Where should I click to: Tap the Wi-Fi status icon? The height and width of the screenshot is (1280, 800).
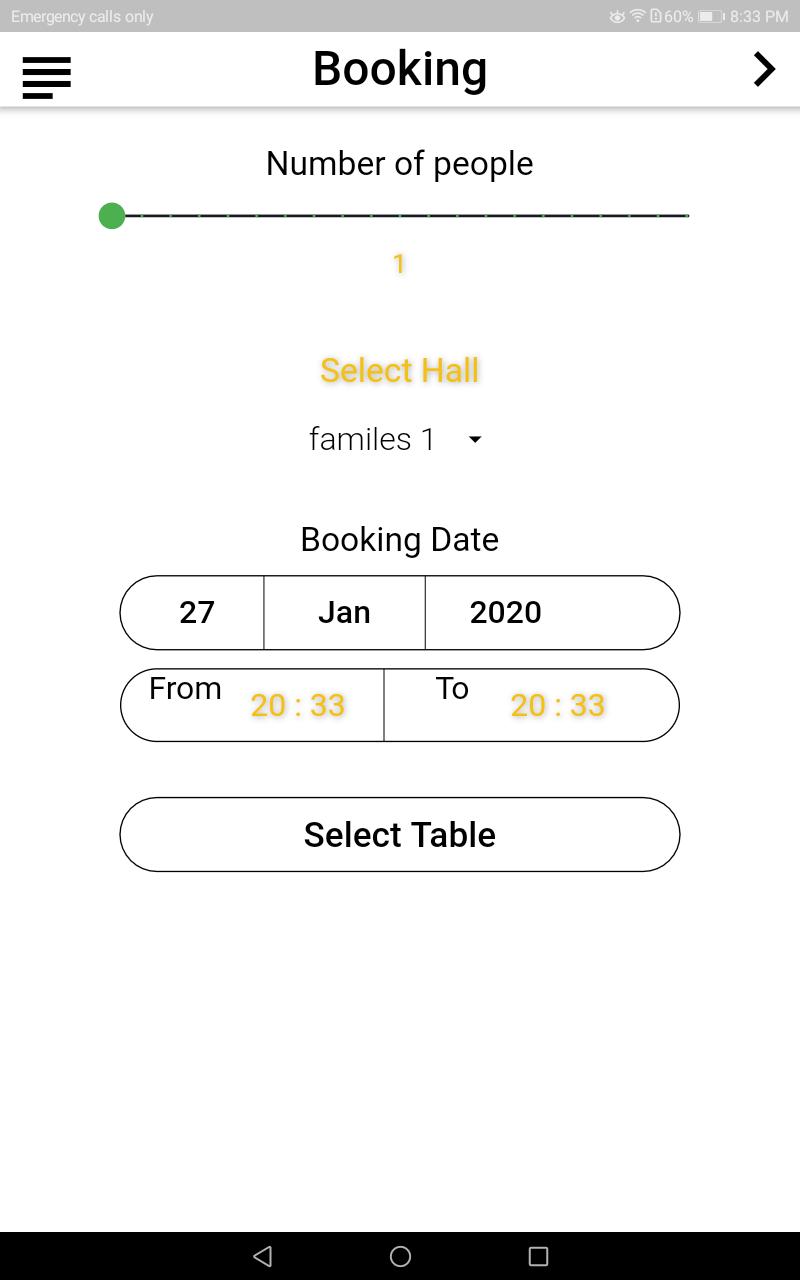(x=637, y=17)
